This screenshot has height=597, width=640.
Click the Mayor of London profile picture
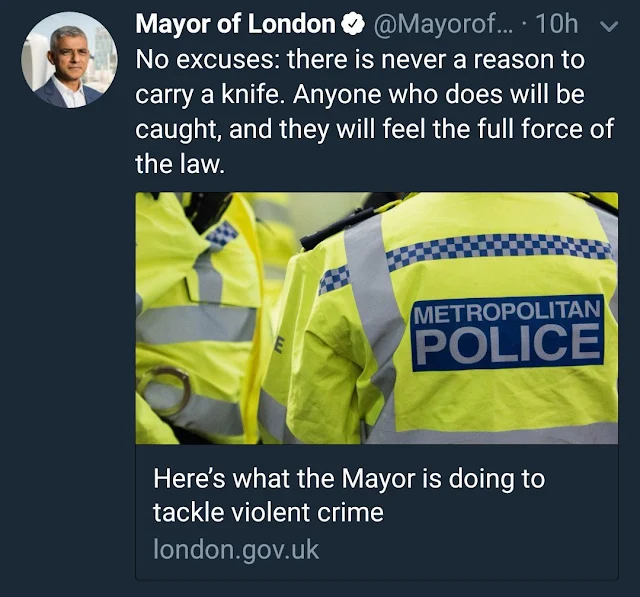[x=68, y=60]
